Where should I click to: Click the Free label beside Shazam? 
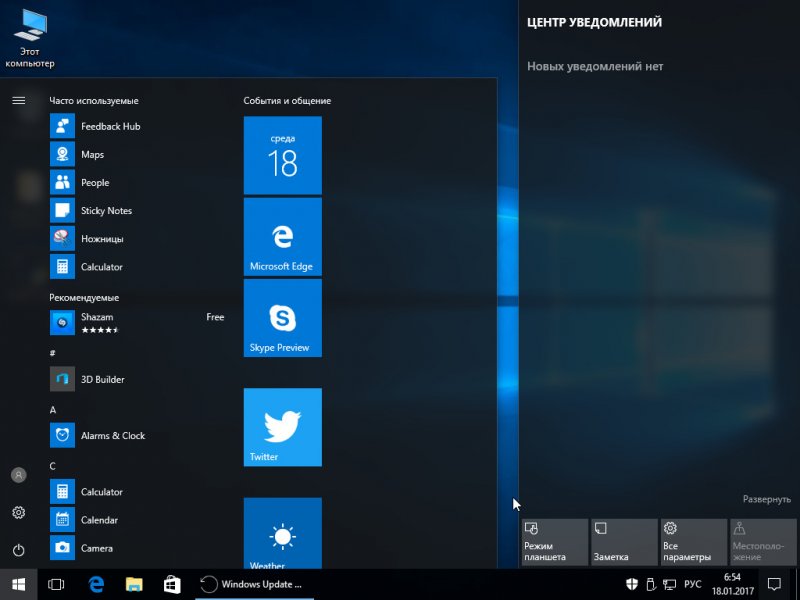tap(215, 317)
